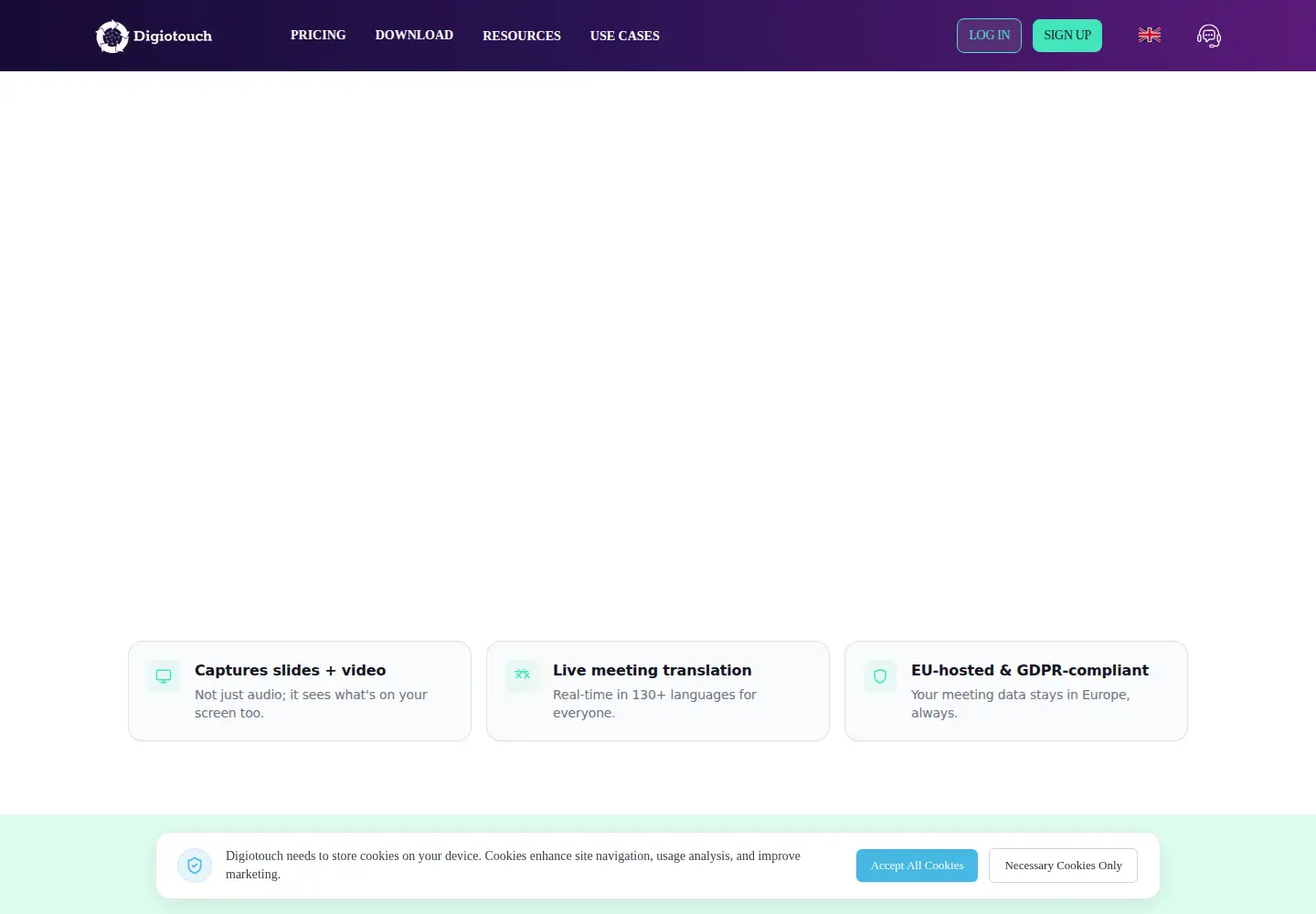
Task: Accept all cookies
Action: (x=917, y=866)
